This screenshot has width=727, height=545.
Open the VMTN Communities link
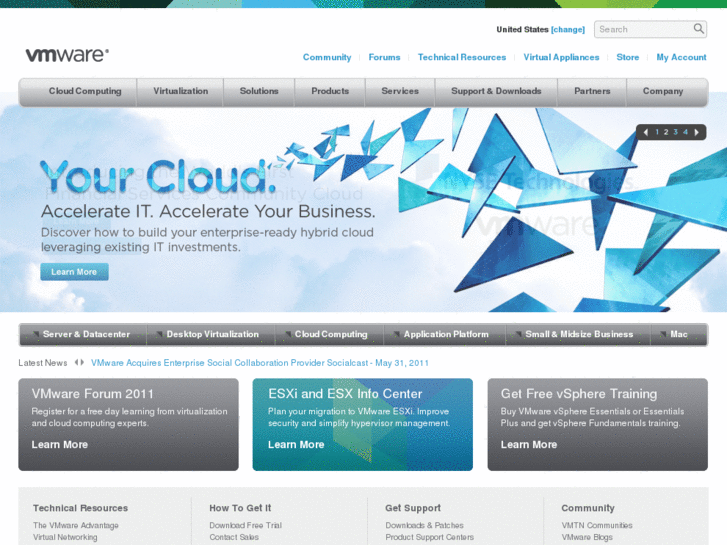(597, 525)
